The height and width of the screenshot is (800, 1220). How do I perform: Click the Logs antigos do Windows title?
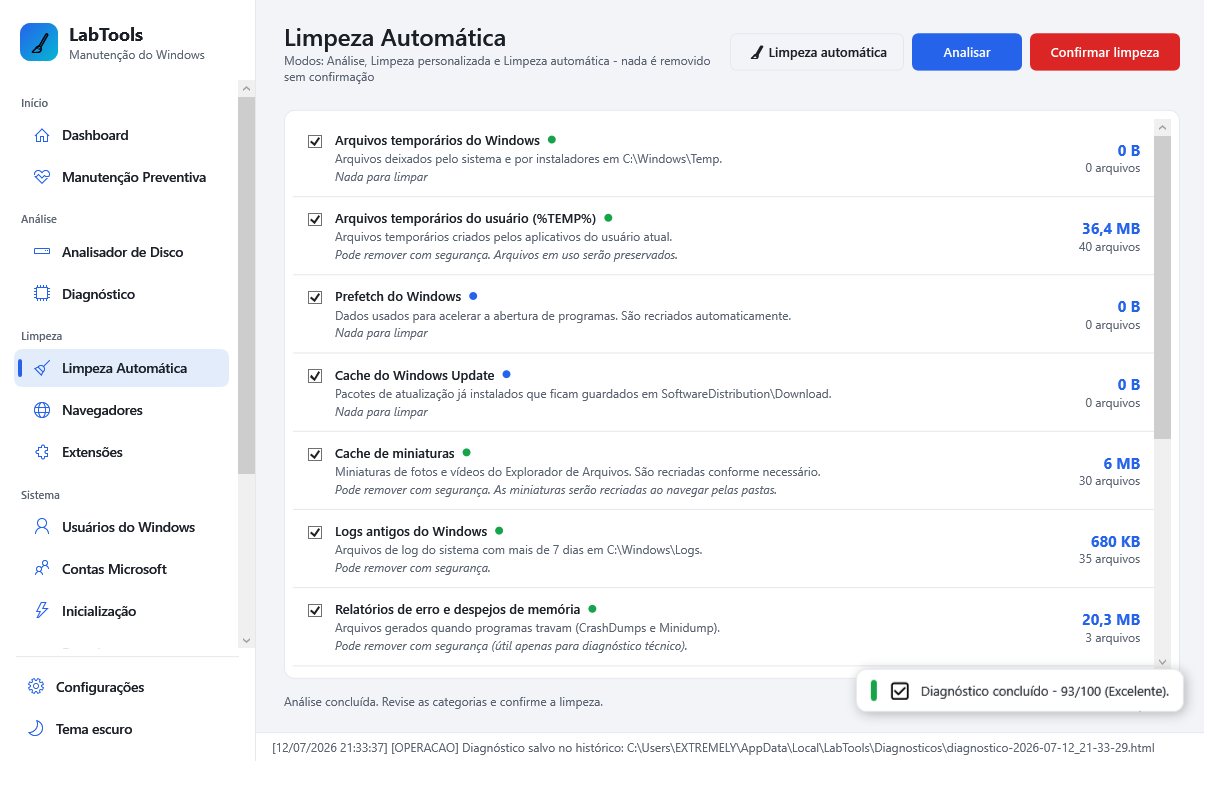(411, 531)
